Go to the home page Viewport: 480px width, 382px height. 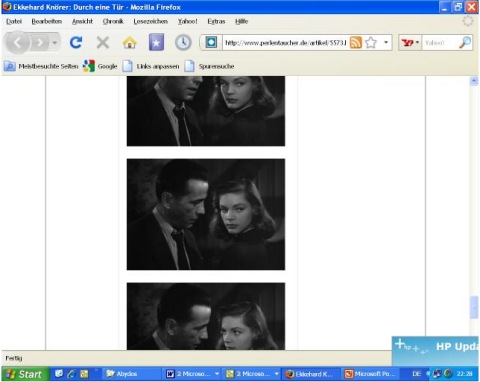tap(129, 43)
